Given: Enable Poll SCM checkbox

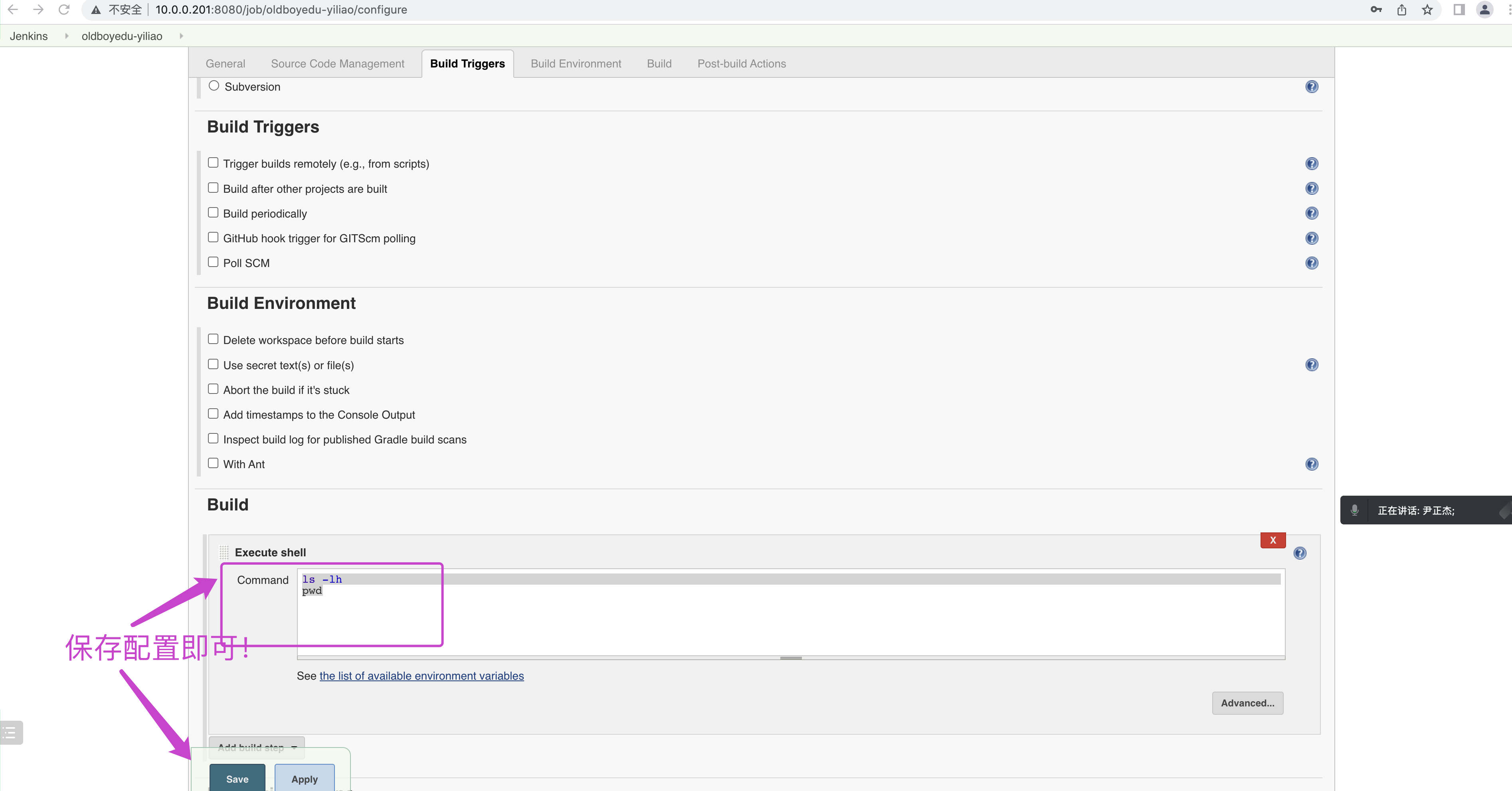Looking at the screenshot, I should (x=213, y=262).
